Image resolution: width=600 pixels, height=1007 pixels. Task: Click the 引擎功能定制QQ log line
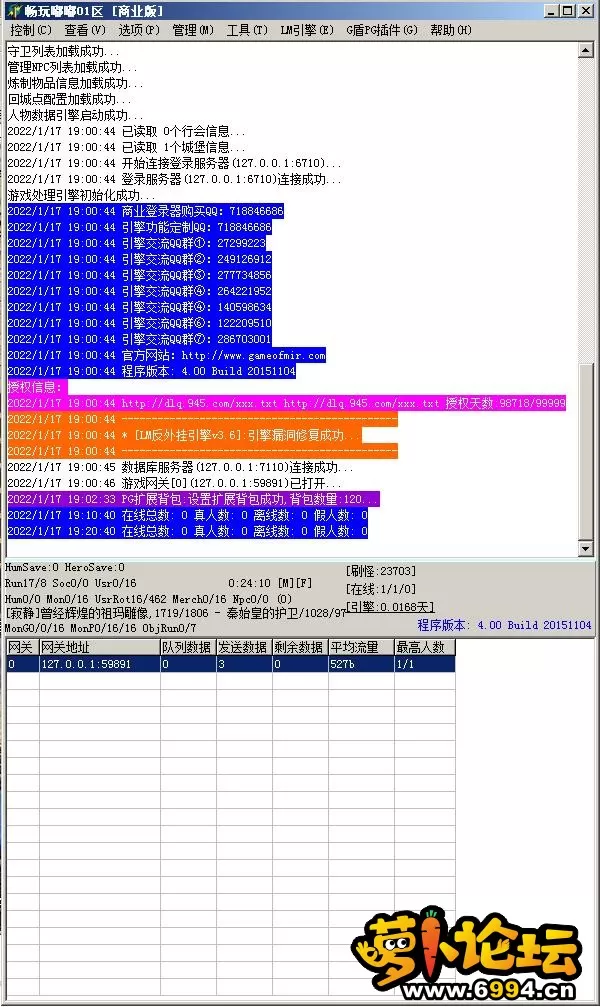click(139, 227)
